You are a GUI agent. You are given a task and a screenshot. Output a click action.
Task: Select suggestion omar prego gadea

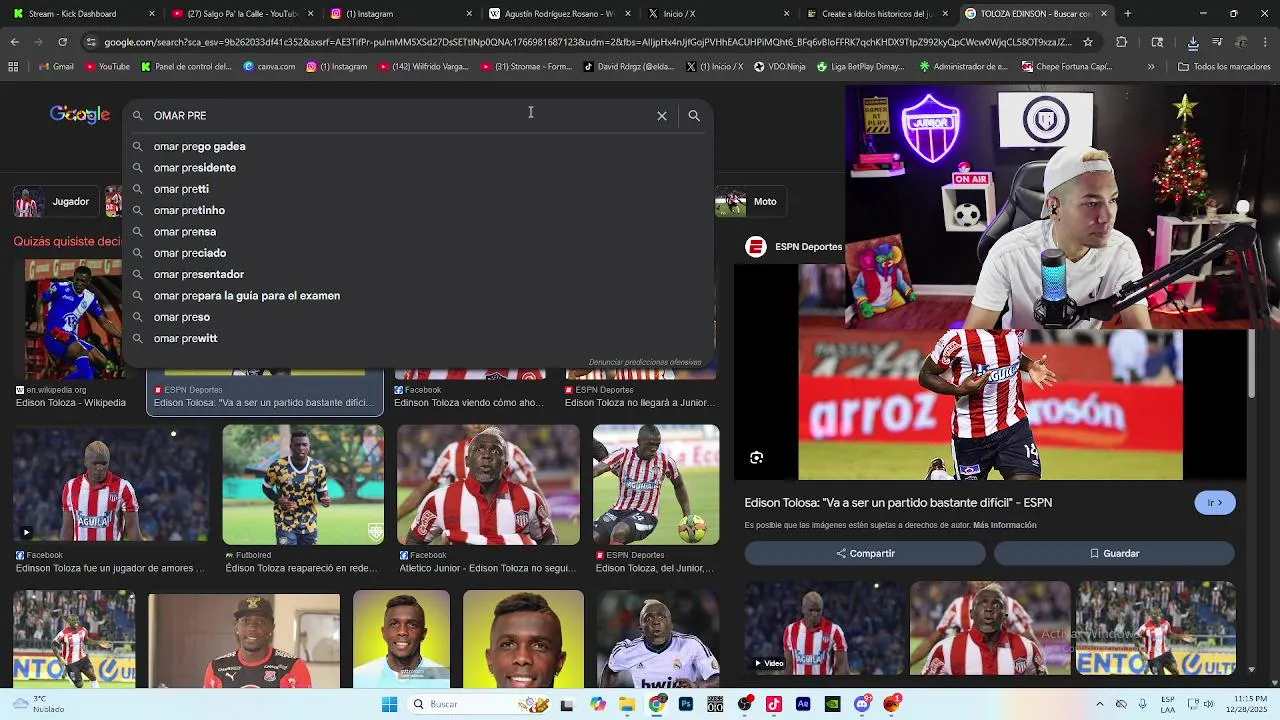pyautogui.click(x=418, y=146)
